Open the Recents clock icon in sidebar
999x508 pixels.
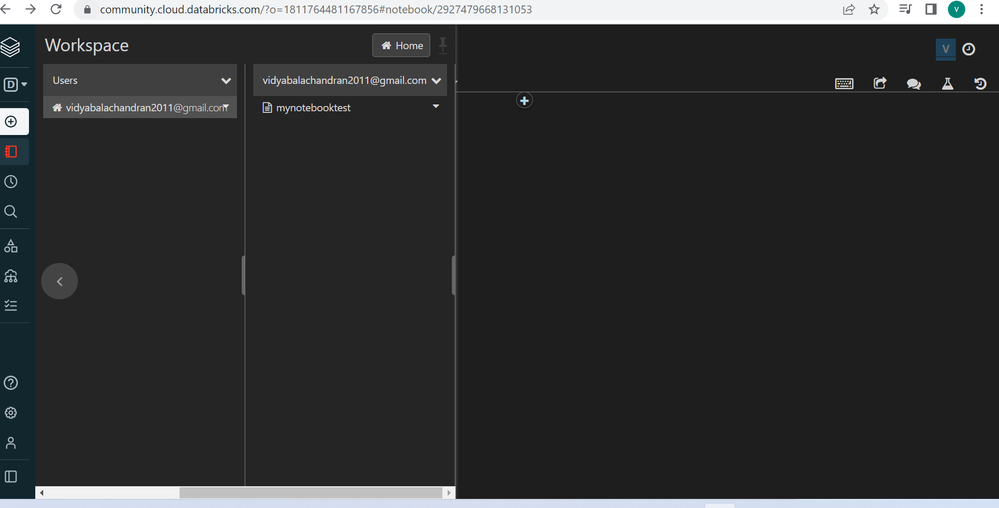click(x=12, y=182)
